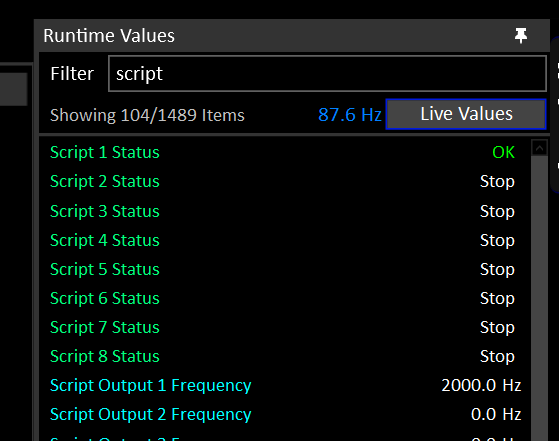Click the Stop value of Script 5 Status
The image size is (559, 441).
[497, 270]
